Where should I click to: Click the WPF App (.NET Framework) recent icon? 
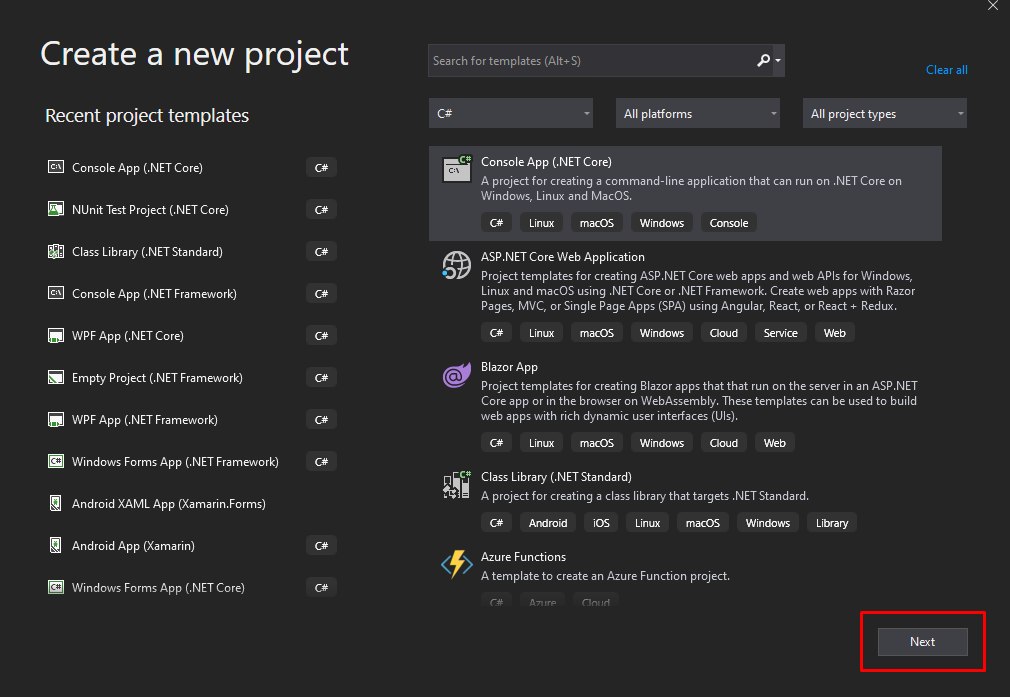56,419
